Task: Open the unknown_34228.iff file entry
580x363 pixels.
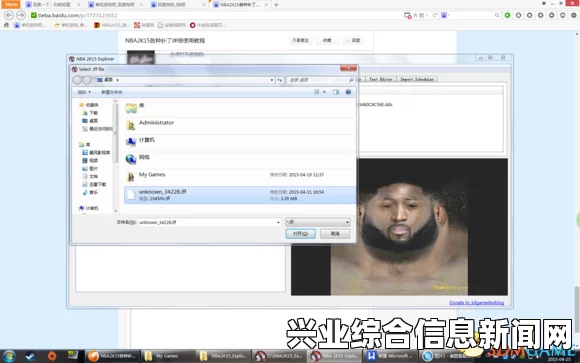Action: pyautogui.click(x=240, y=195)
